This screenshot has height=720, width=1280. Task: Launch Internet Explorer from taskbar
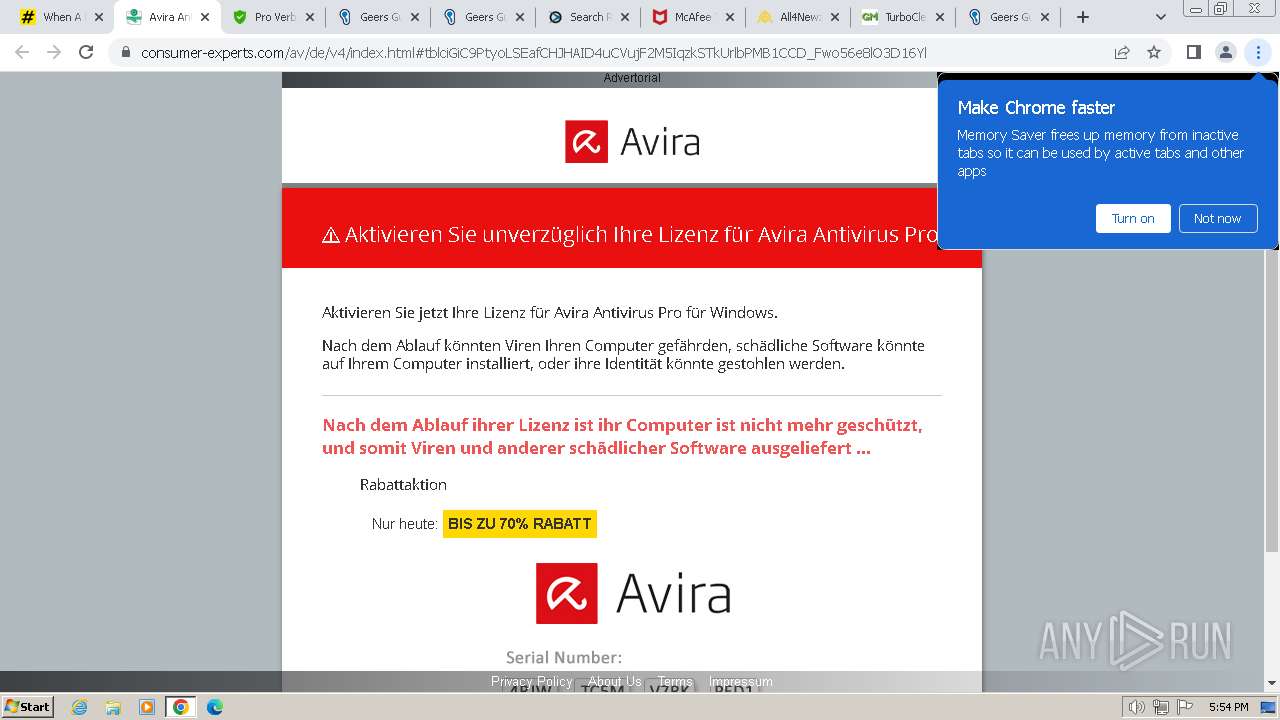[x=79, y=707]
